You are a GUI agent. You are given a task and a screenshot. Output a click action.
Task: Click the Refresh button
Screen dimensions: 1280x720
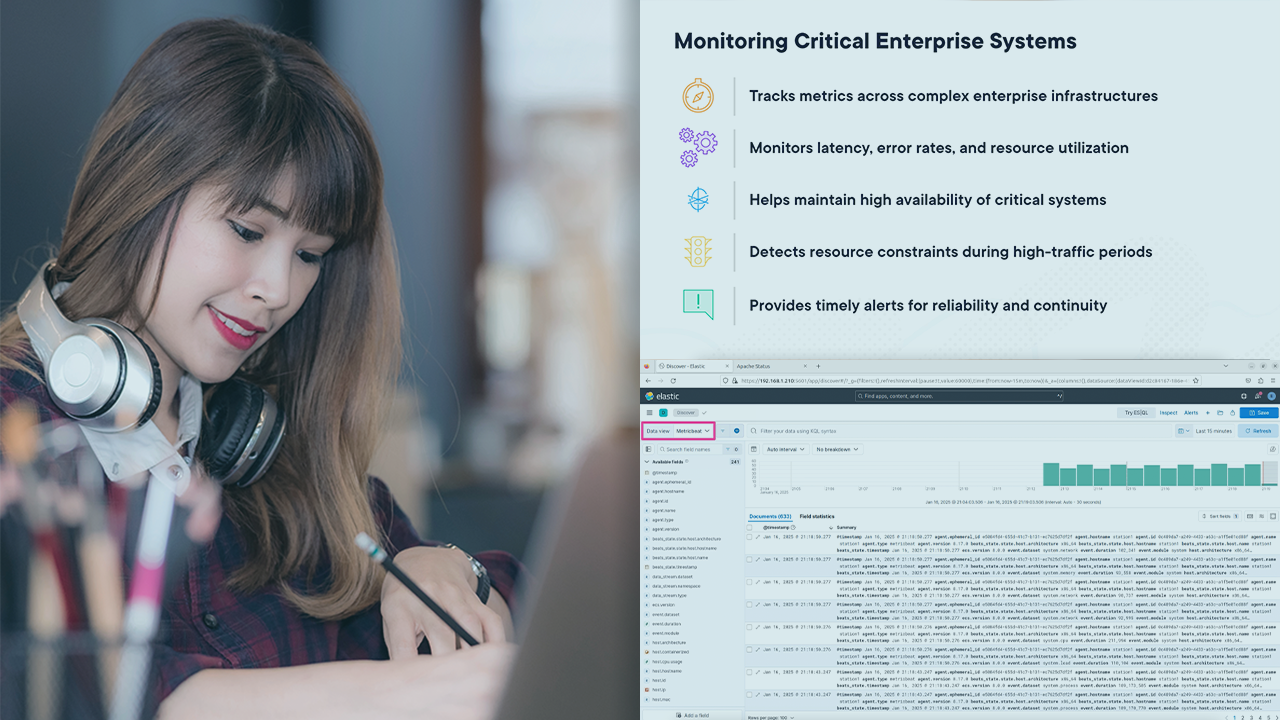pyautogui.click(x=1258, y=431)
